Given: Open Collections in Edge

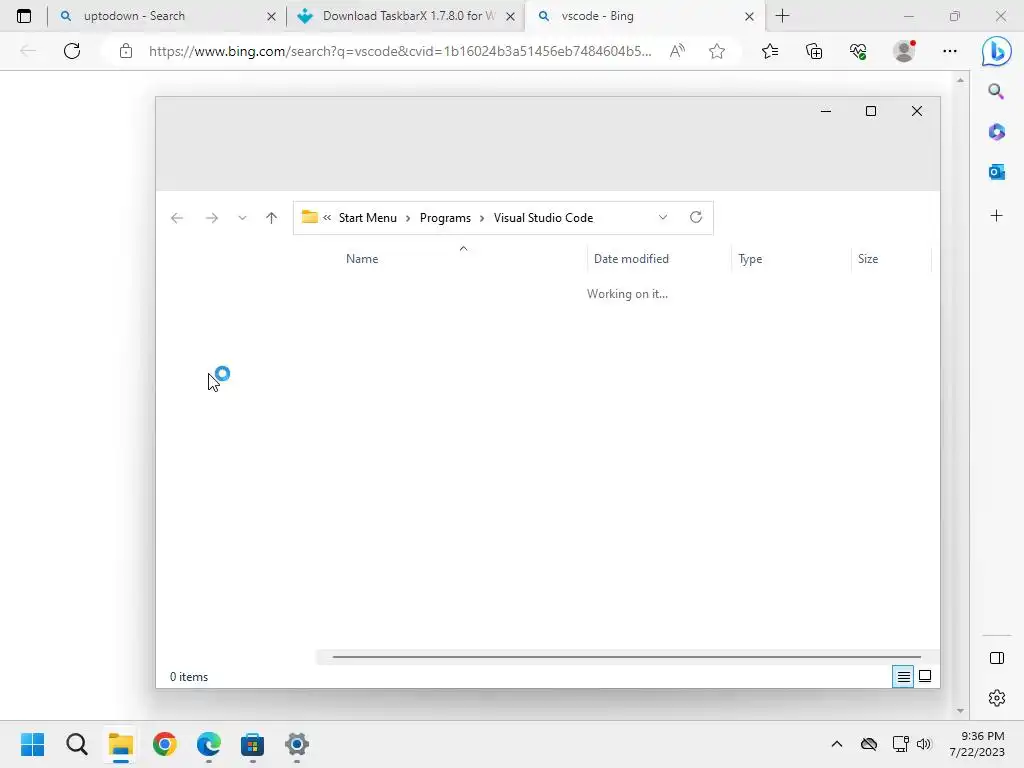Looking at the screenshot, I should pyautogui.click(x=814, y=51).
